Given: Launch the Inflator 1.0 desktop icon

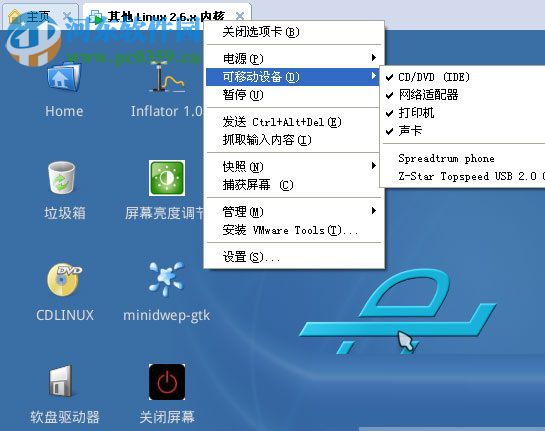Looking at the screenshot, I should click(167, 77).
